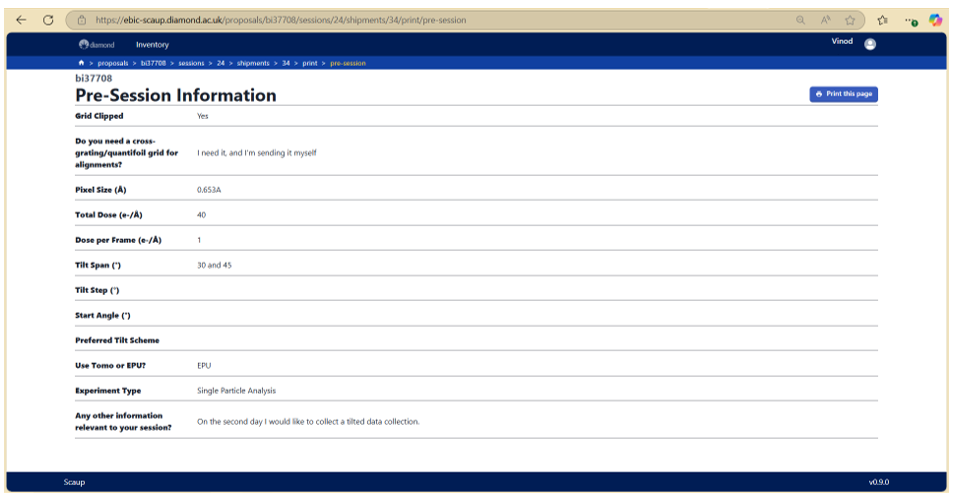Click the Tilt Span label

[x=98, y=265]
